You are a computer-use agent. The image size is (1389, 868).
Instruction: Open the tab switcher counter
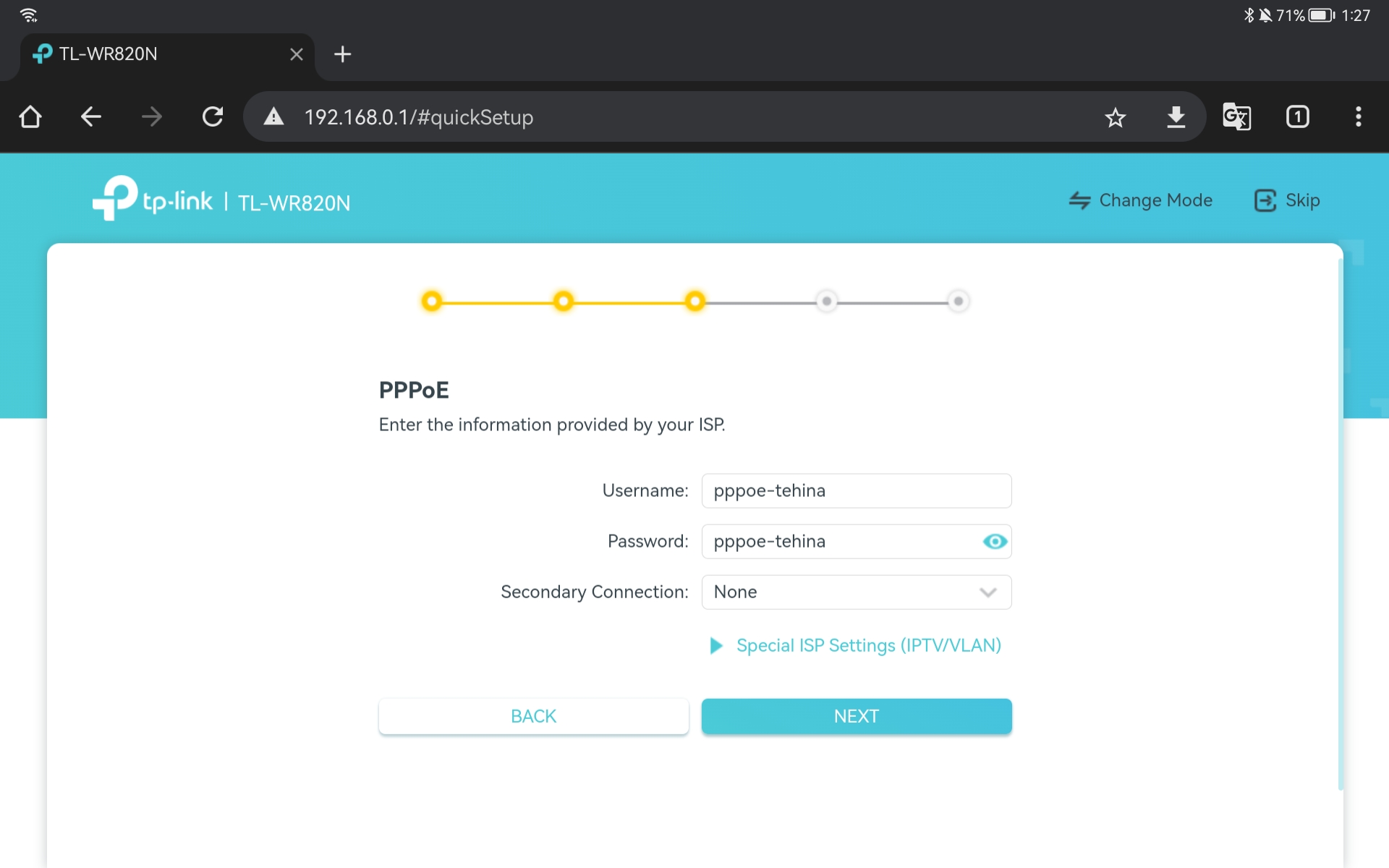pyautogui.click(x=1297, y=116)
